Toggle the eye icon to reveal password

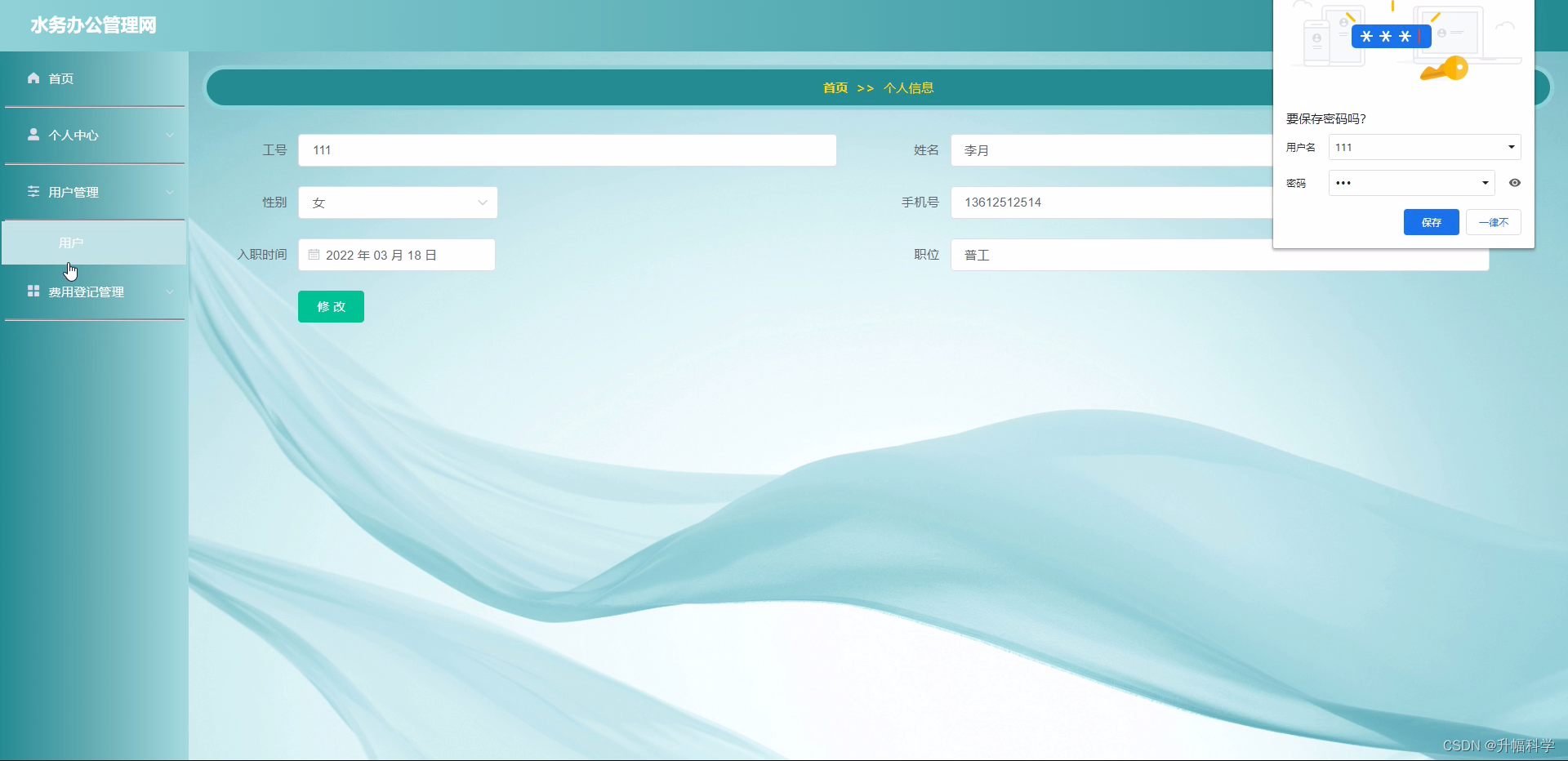pyautogui.click(x=1515, y=182)
